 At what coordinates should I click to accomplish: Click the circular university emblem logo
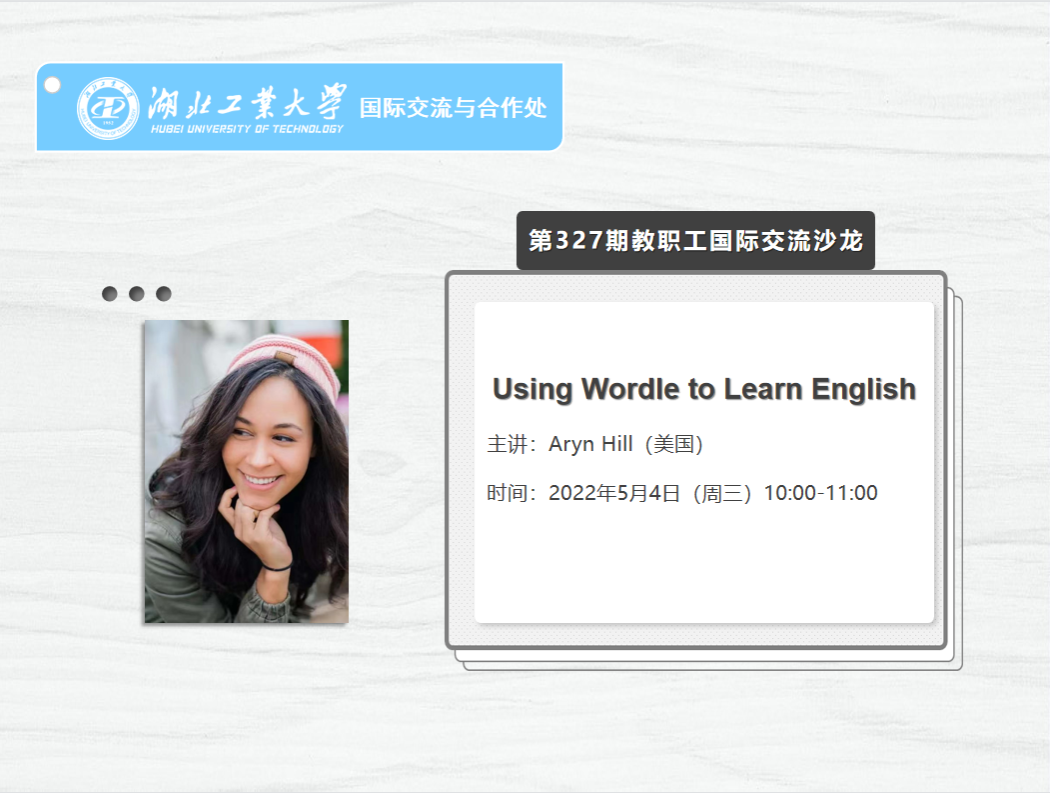(107, 108)
